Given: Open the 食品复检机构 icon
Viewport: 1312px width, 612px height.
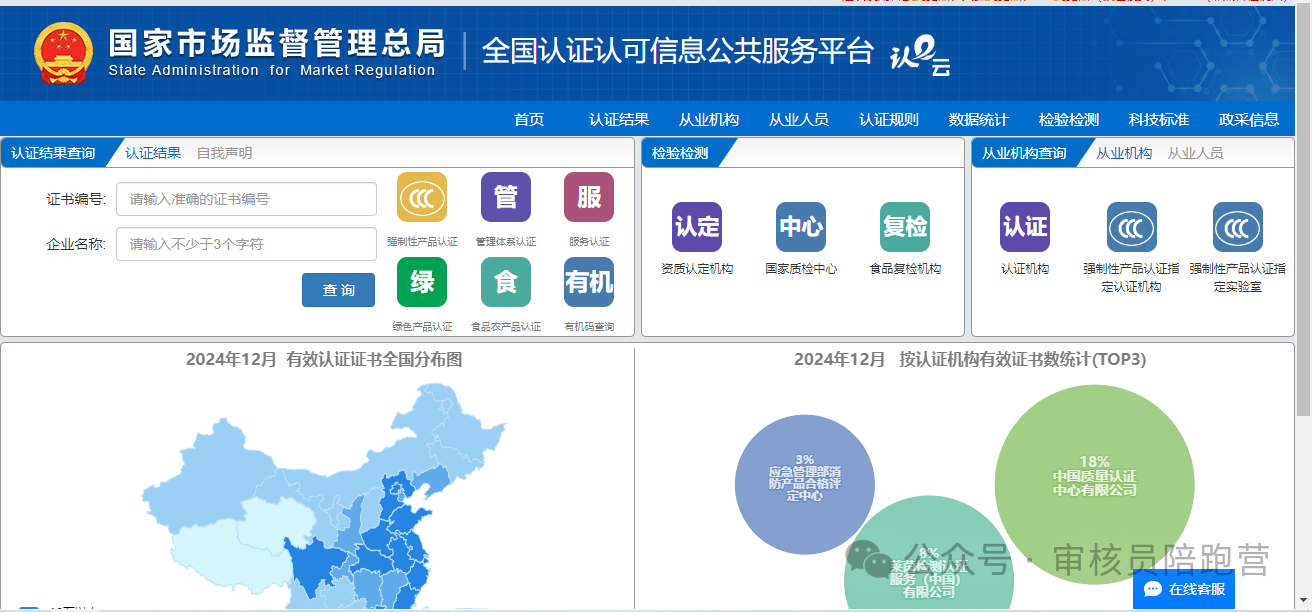Looking at the screenshot, I should pos(905,227).
